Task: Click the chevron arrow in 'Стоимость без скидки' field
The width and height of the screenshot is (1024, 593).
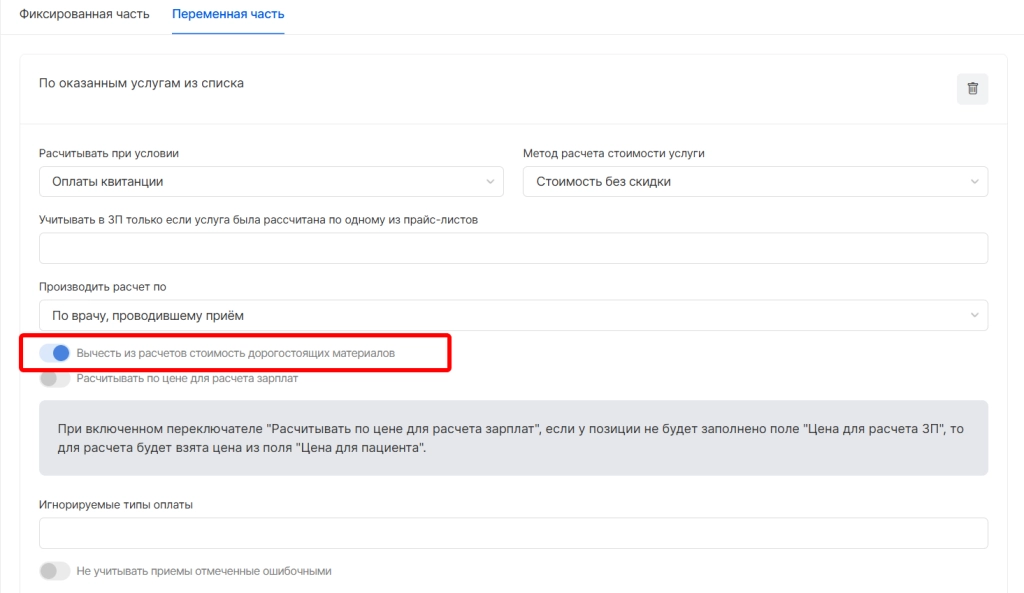Action: click(974, 182)
